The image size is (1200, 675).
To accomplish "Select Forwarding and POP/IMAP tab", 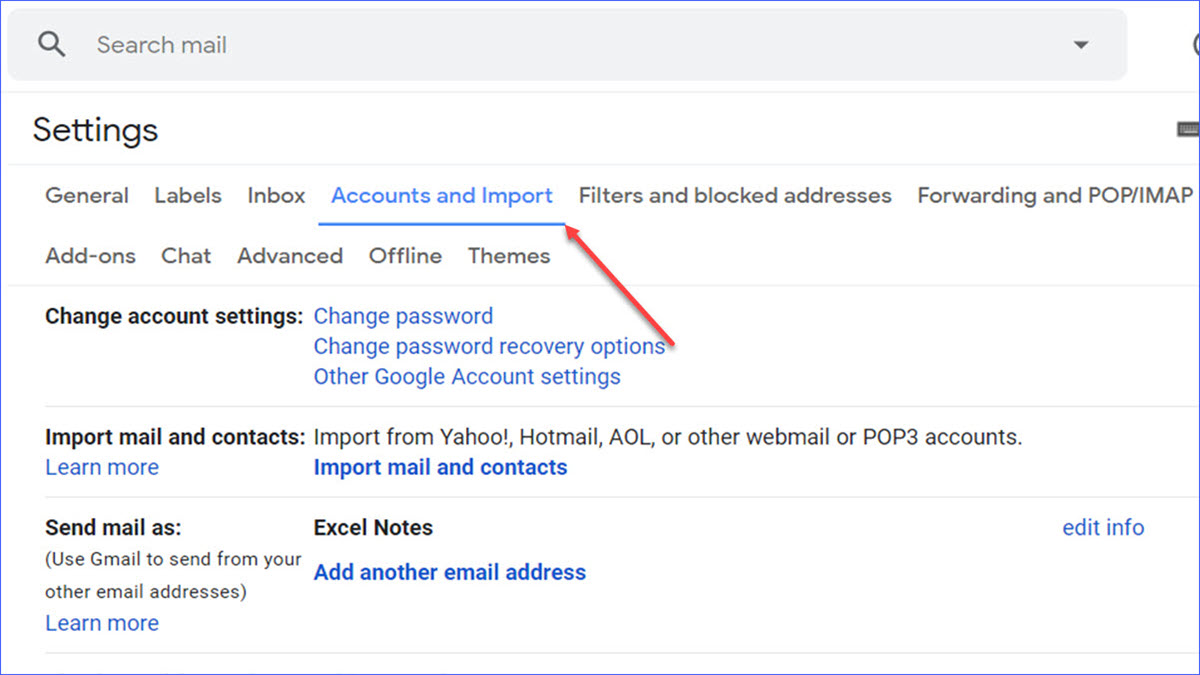I will pyautogui.click(x=1053, y=195).
